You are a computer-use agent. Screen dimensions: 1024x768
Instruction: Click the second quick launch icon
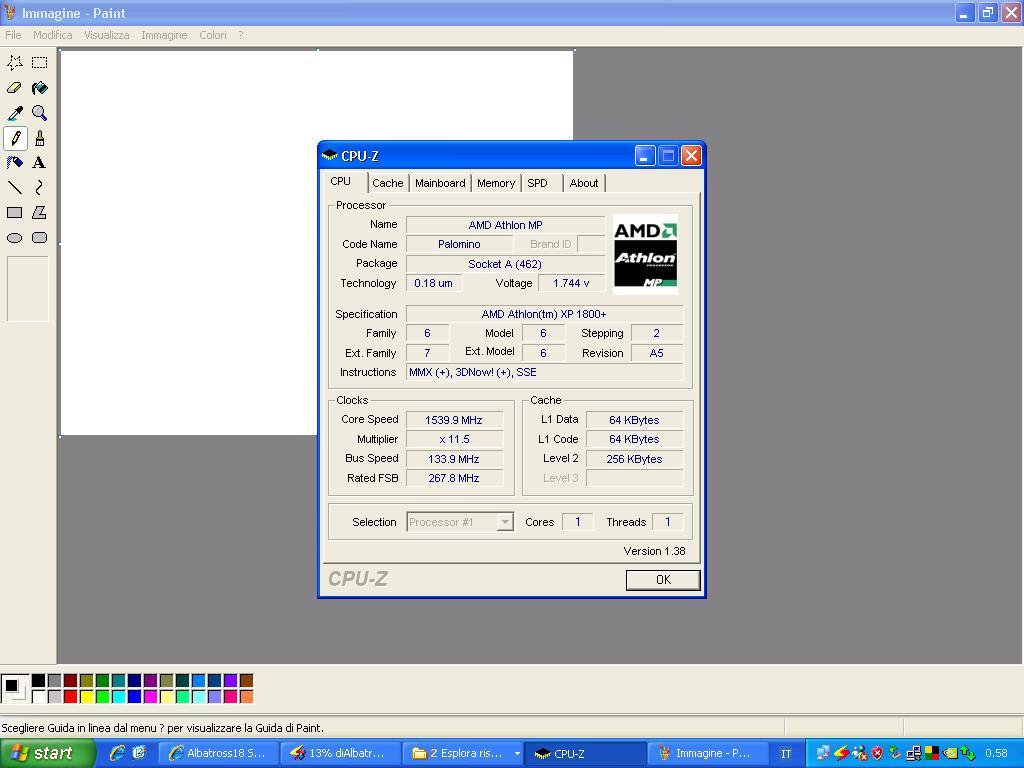tap(139, 753)
